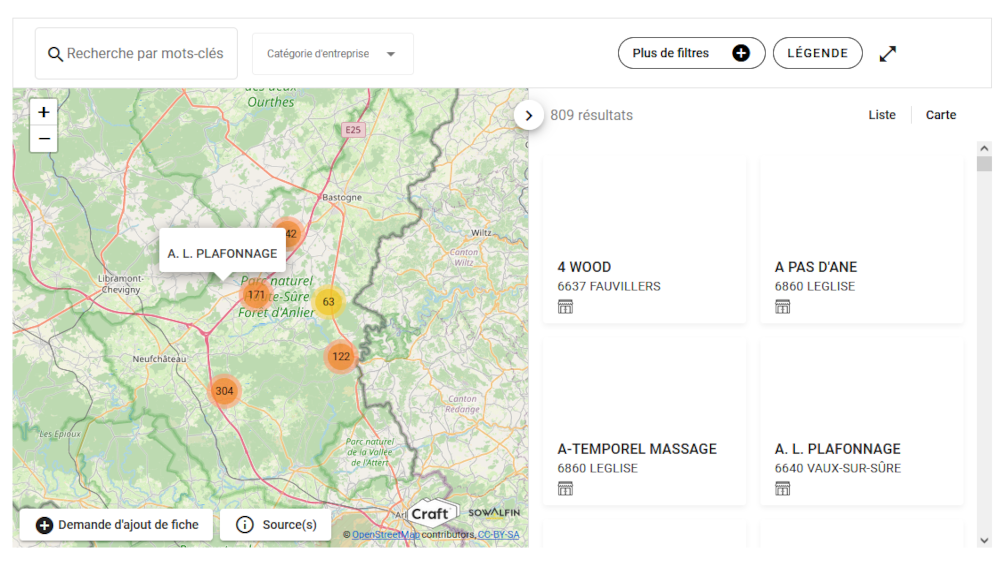The image size is (1008, 567).
Task: Focus the Recherche par mots-clés field
Action: click(x=136, y=54)
